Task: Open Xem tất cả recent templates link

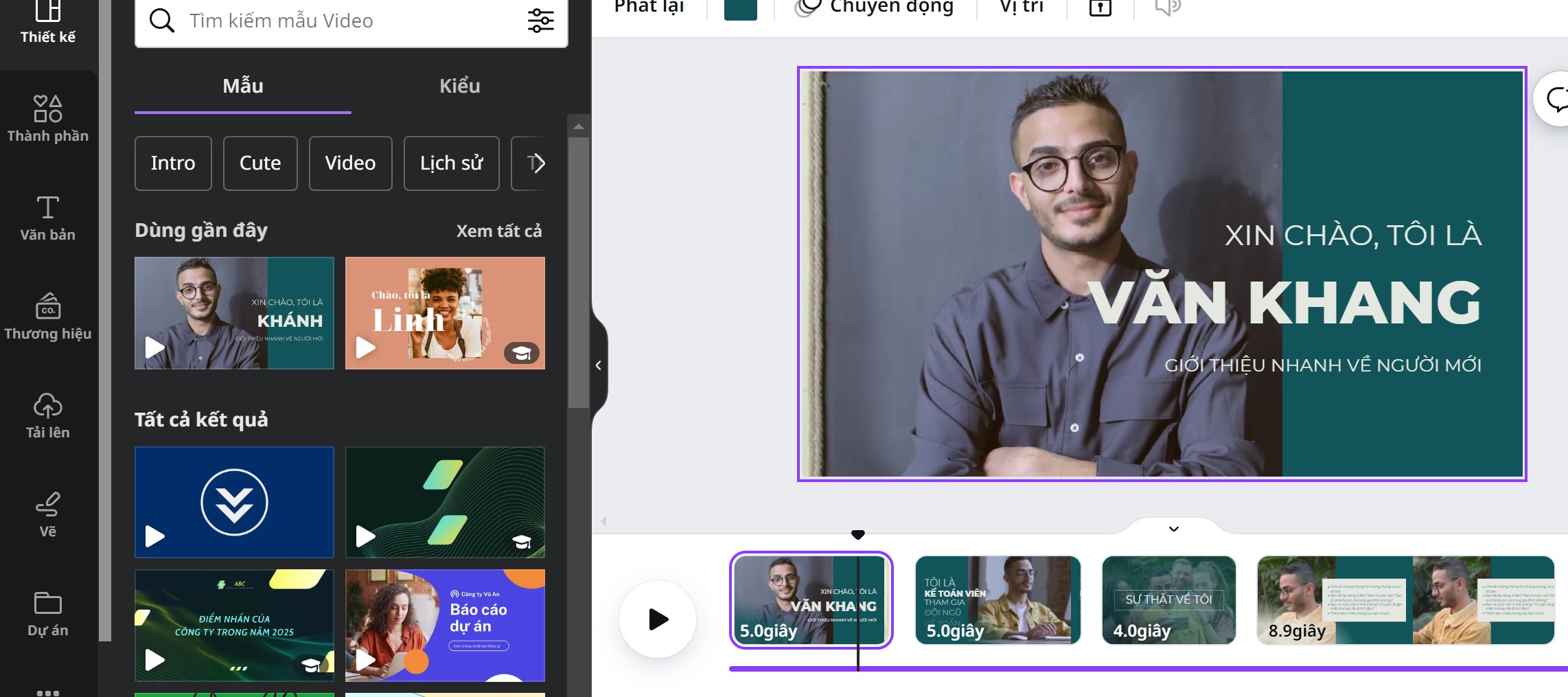Action: [498, 231]
